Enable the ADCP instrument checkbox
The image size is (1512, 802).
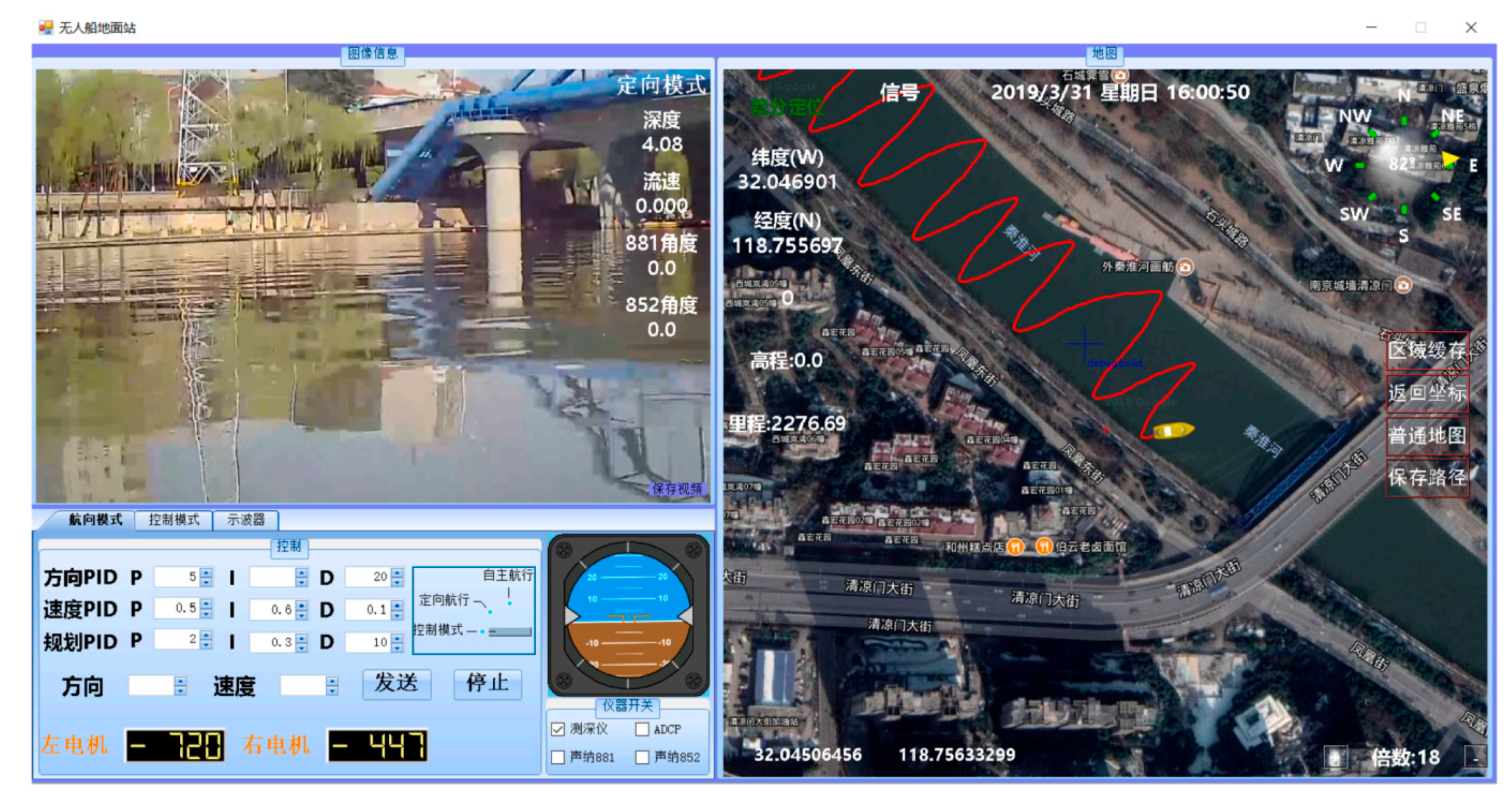tap(642, 729)
